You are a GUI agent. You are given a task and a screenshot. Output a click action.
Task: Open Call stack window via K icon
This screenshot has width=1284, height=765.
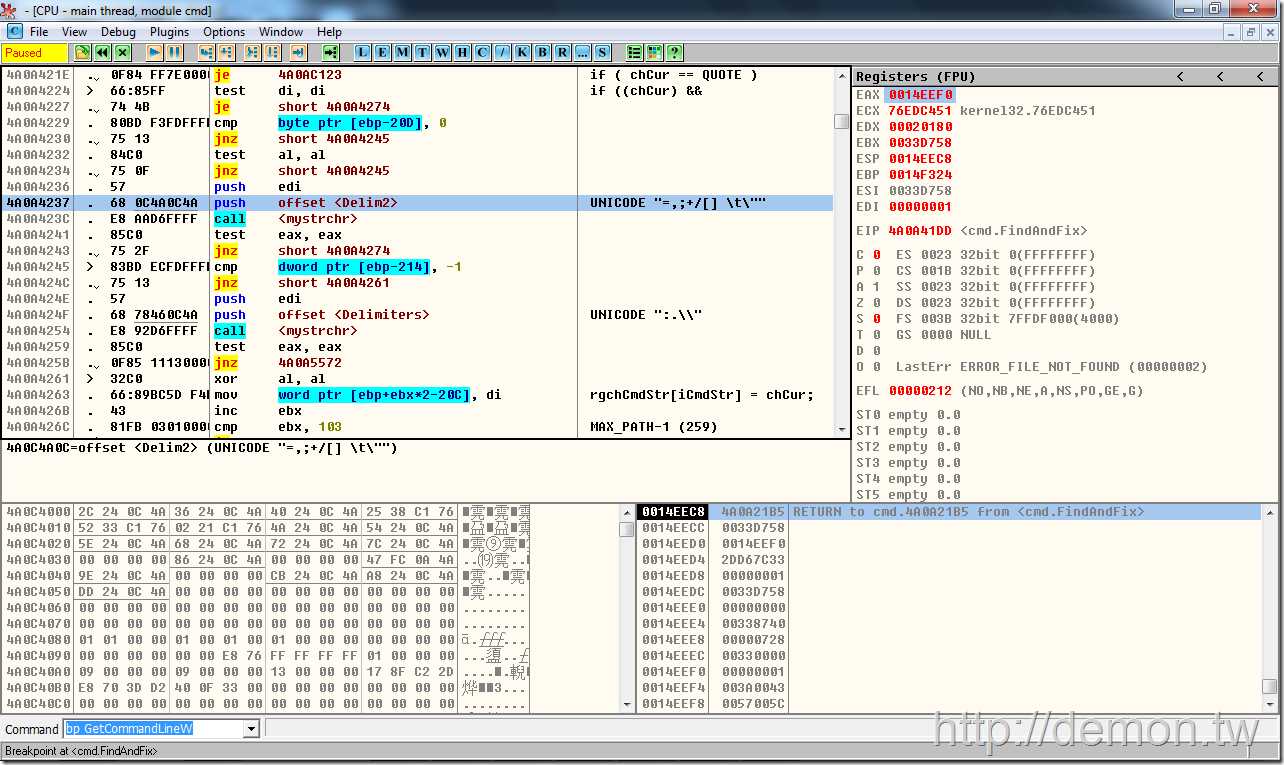(x=522, y=53)
